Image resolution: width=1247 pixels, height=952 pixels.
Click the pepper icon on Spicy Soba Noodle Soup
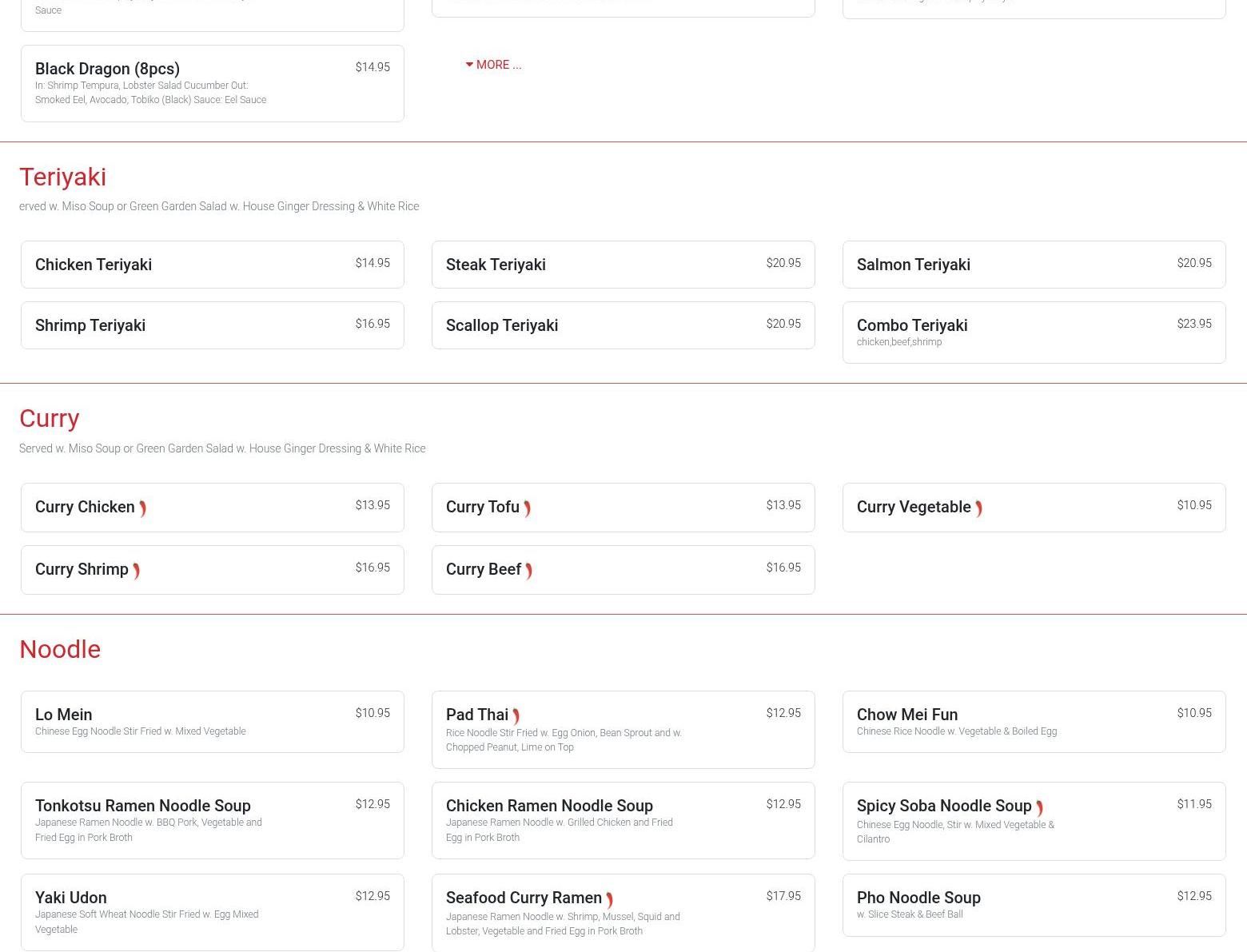point(1039,808)
